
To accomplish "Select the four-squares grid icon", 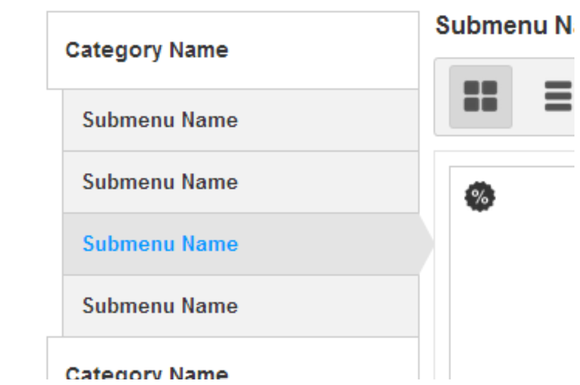I will [x=480, y=97].
